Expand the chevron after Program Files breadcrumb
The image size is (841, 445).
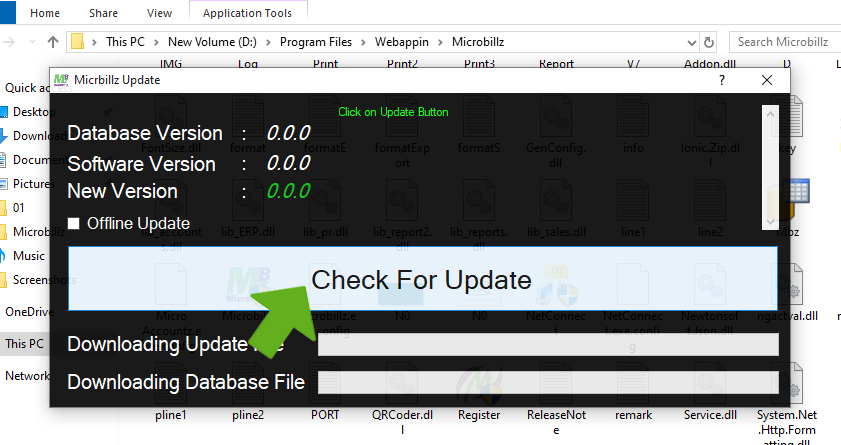364,42
